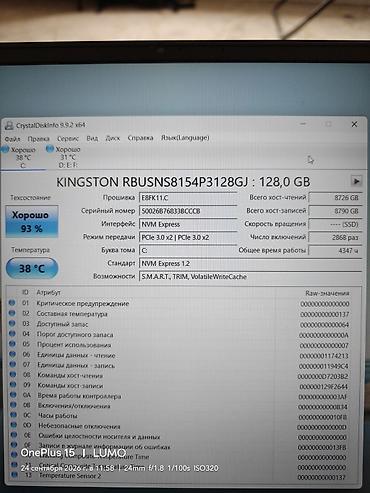Viewport: 370px width, 493px height.
Task: Click status icon of Порог доступного запаса row
Action: (12, 334)
